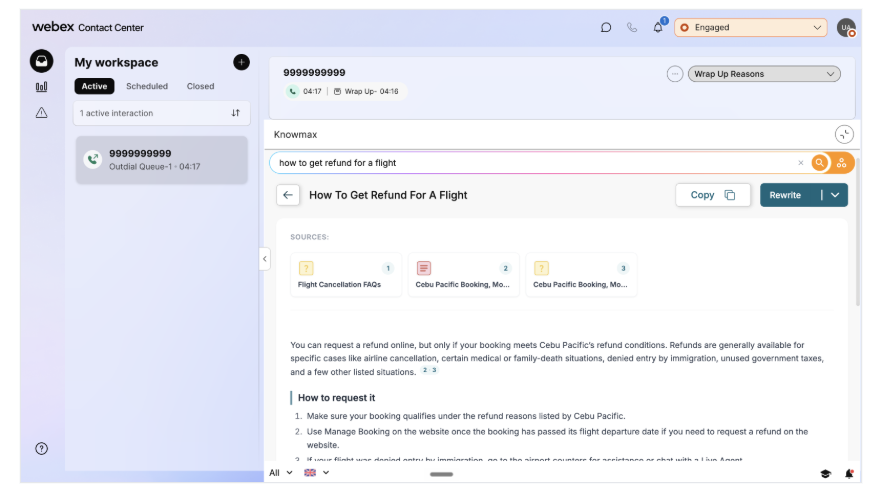
Task: Click the 1 active interaction text
Action: (x=116, y=113)
